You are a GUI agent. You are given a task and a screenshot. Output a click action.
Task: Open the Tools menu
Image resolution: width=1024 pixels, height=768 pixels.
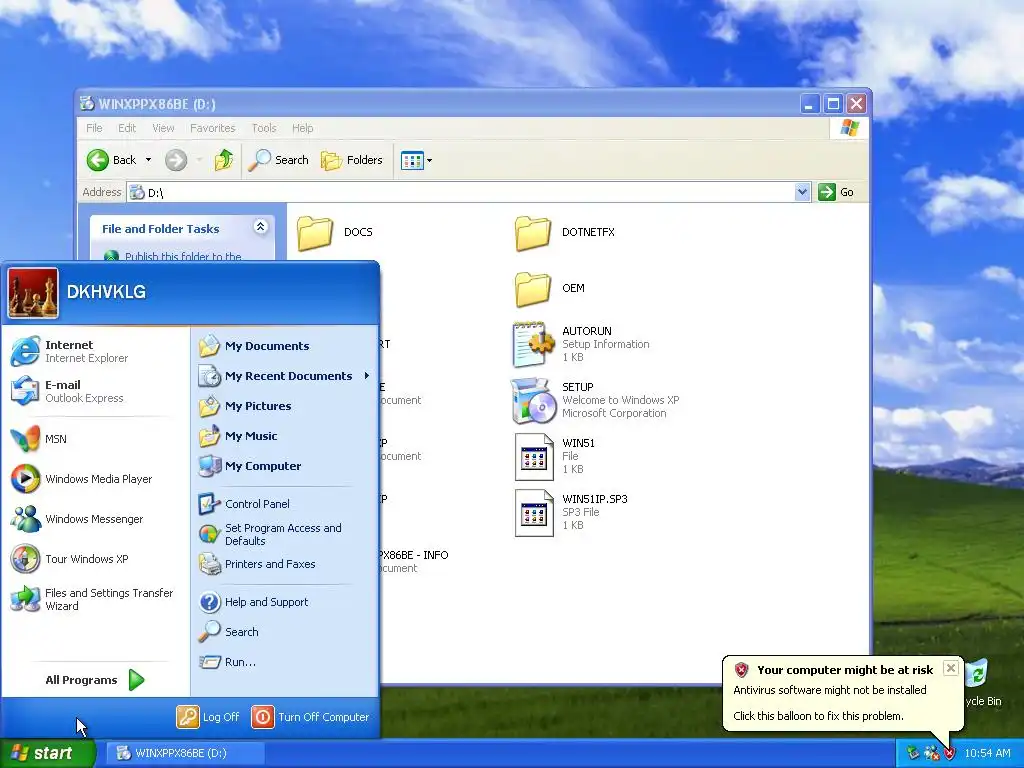tap(264, 128)
